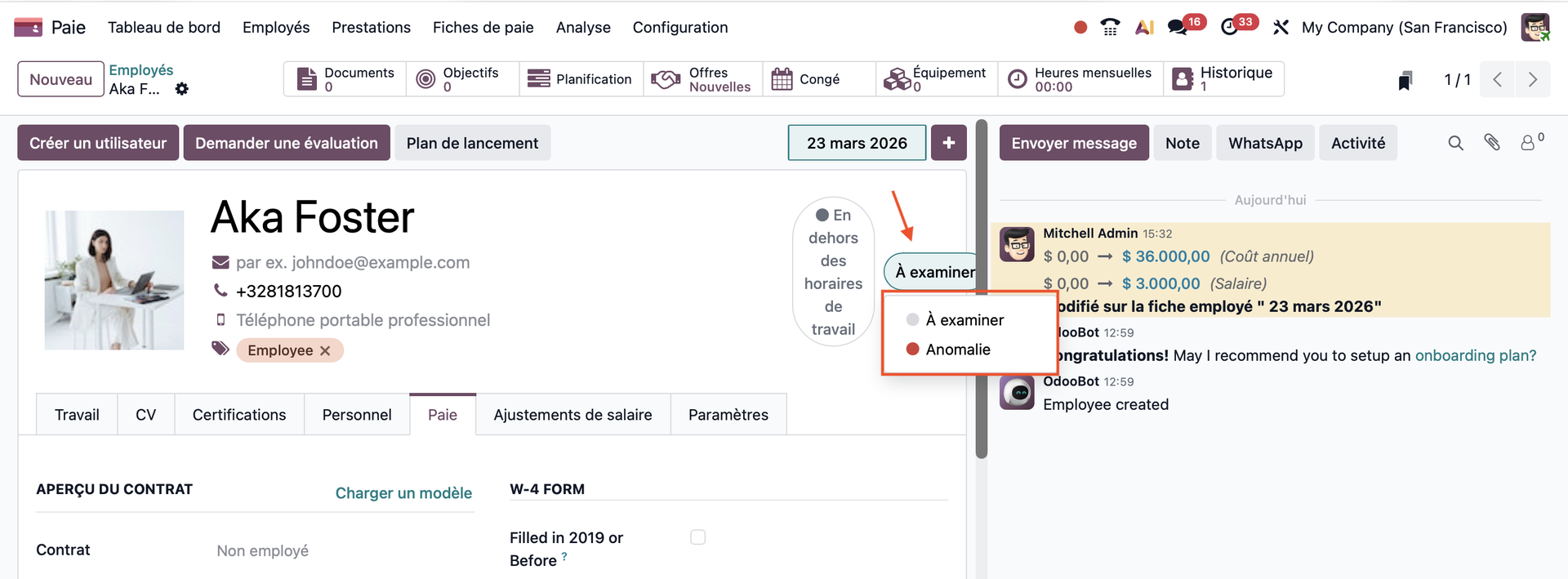
Task: Click the bookmark icon near the pager
Action: 1405,80
